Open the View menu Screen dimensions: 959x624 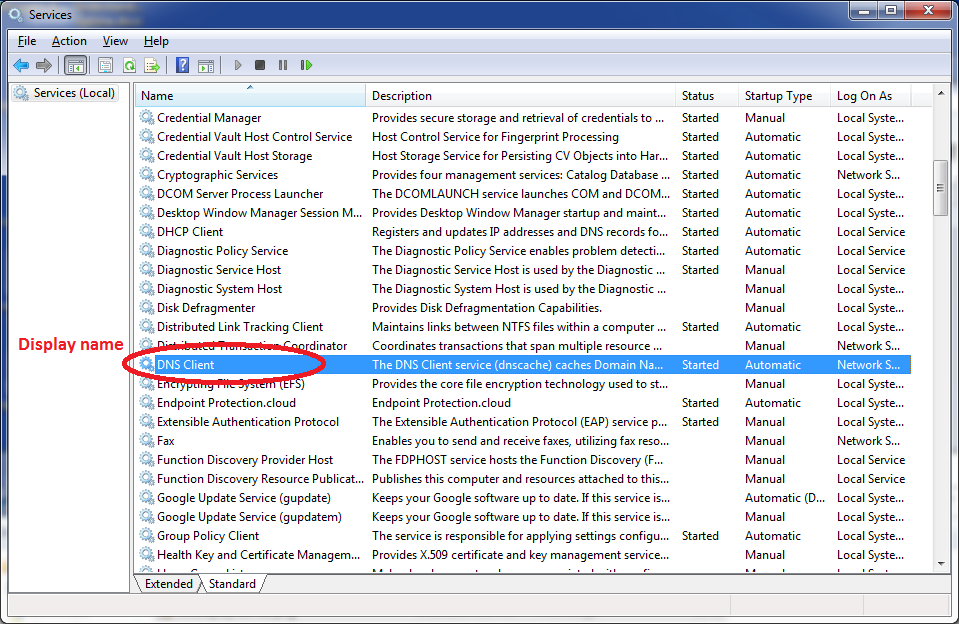tap(115, 41)
